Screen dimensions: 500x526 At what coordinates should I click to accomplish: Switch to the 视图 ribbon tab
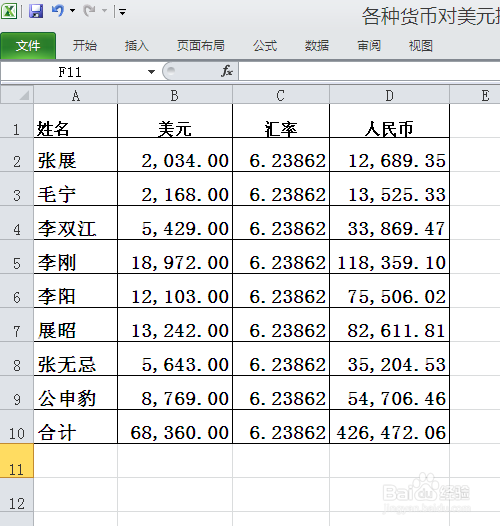point(420,46)
